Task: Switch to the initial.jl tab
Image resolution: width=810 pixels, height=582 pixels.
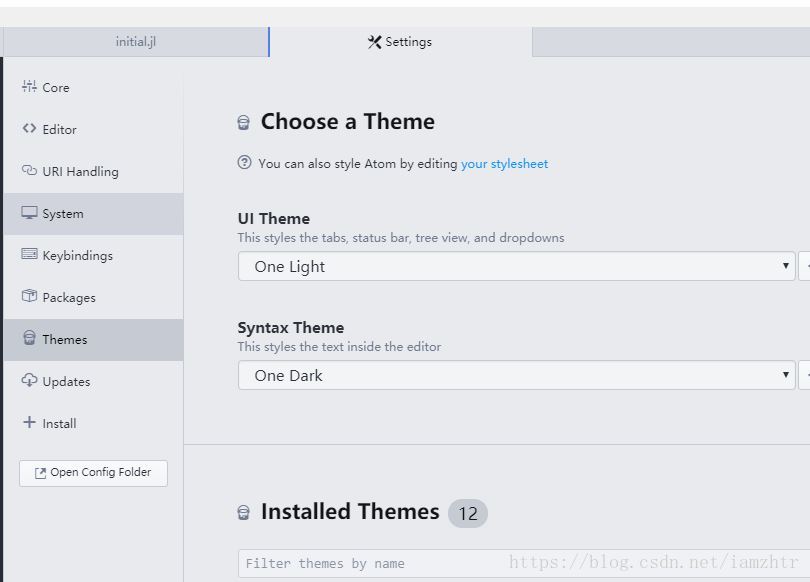Action: (x=136, y=42)
